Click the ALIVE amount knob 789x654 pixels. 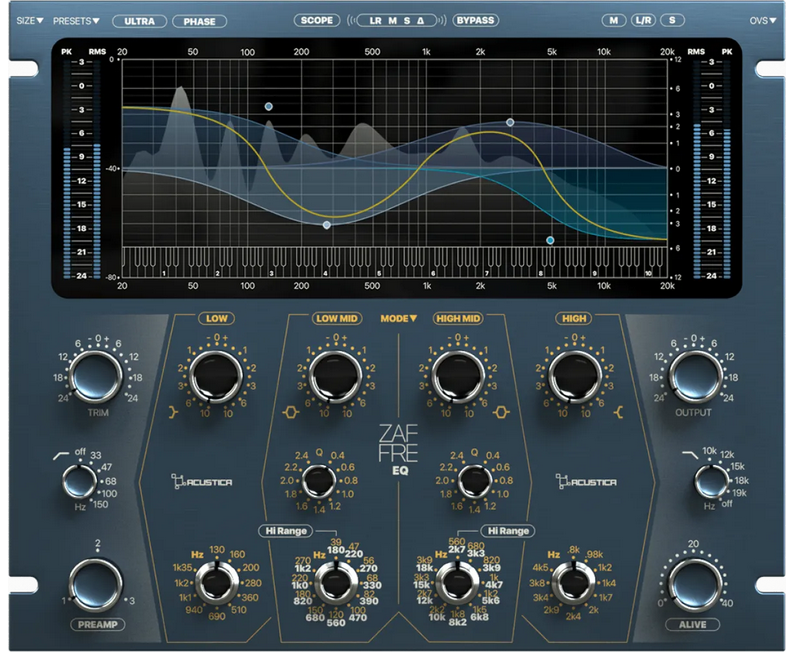[x=694, y=585]
